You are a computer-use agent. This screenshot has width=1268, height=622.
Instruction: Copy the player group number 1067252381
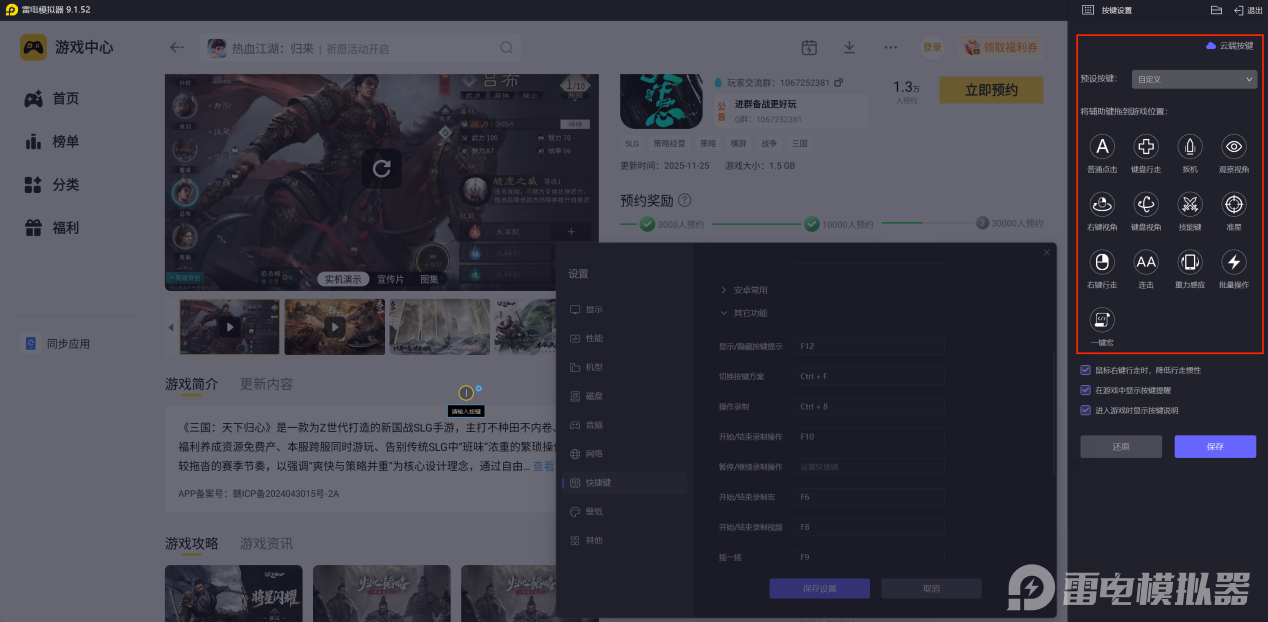[x=838, y=82]
